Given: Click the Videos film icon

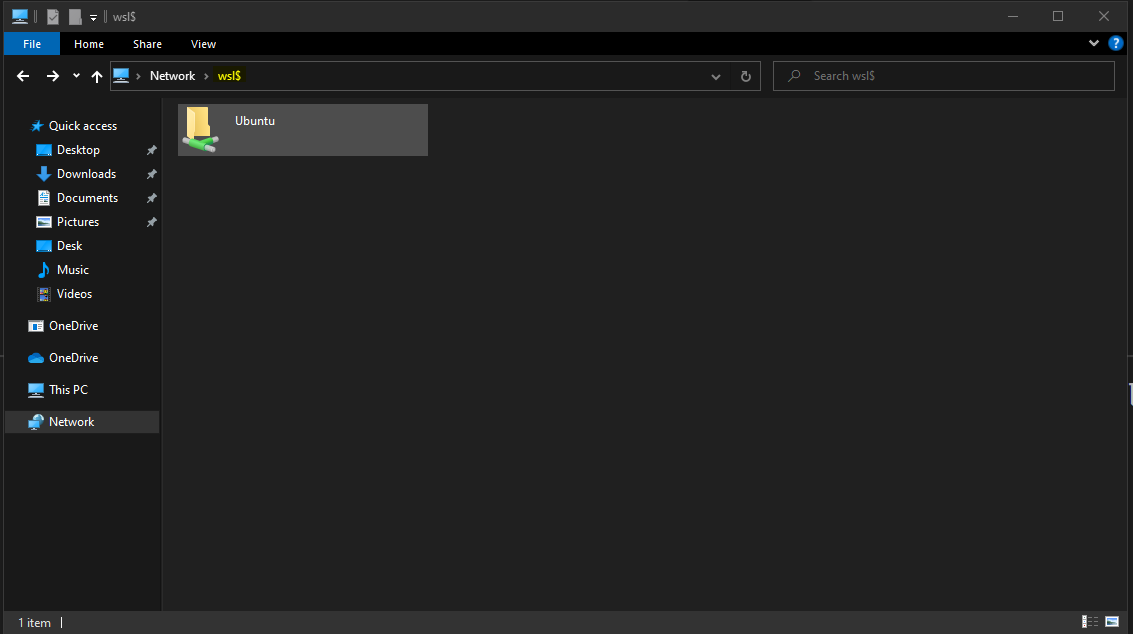Looking at the screenshot, I should pos(43,294).
